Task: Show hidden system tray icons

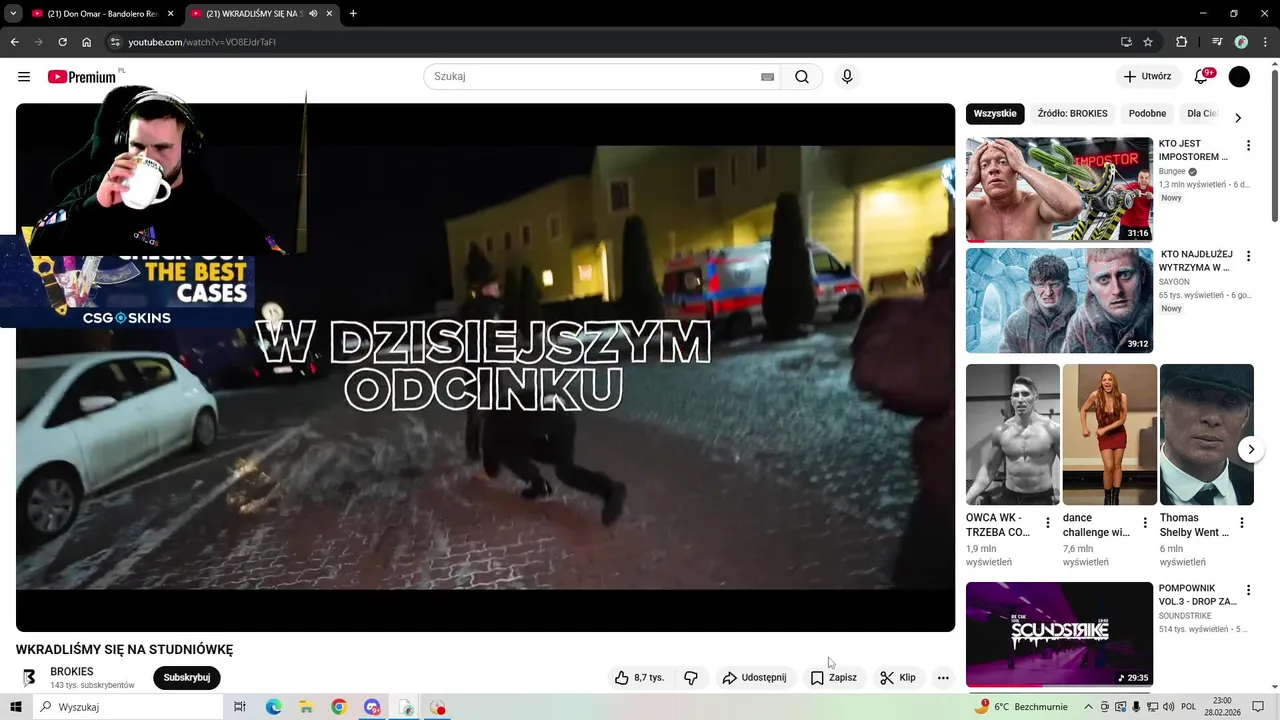Action: point(1088,707)
